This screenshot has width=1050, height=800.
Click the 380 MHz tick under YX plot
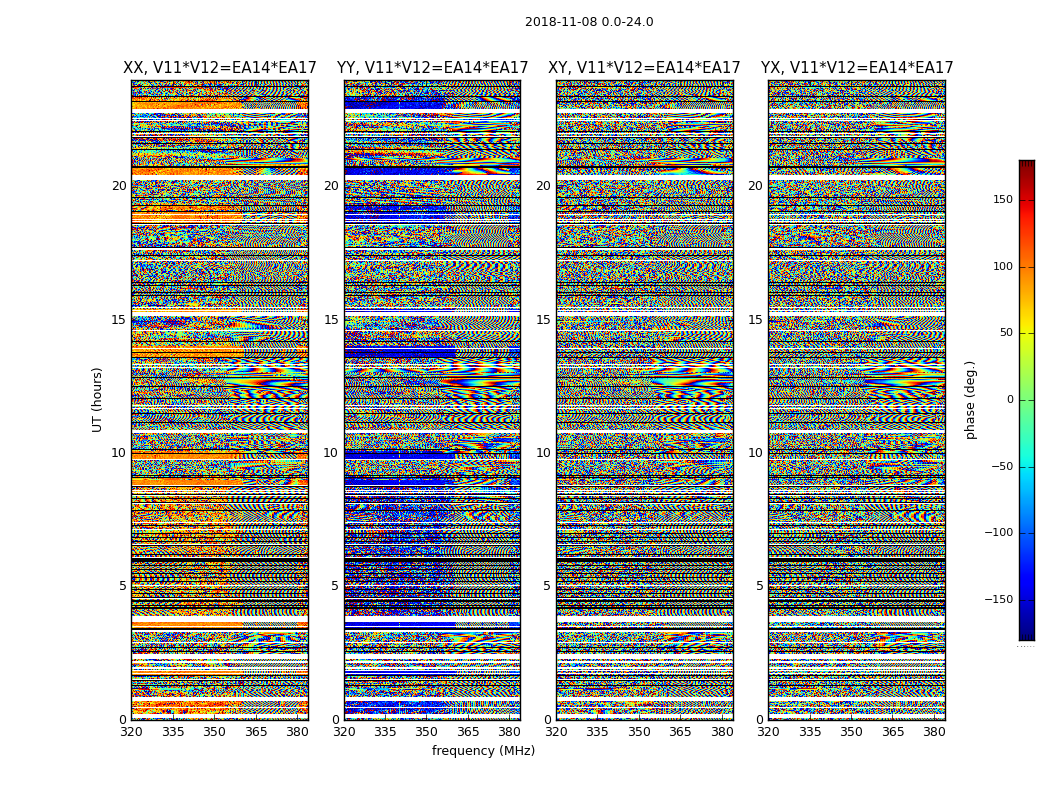(934, 732)
